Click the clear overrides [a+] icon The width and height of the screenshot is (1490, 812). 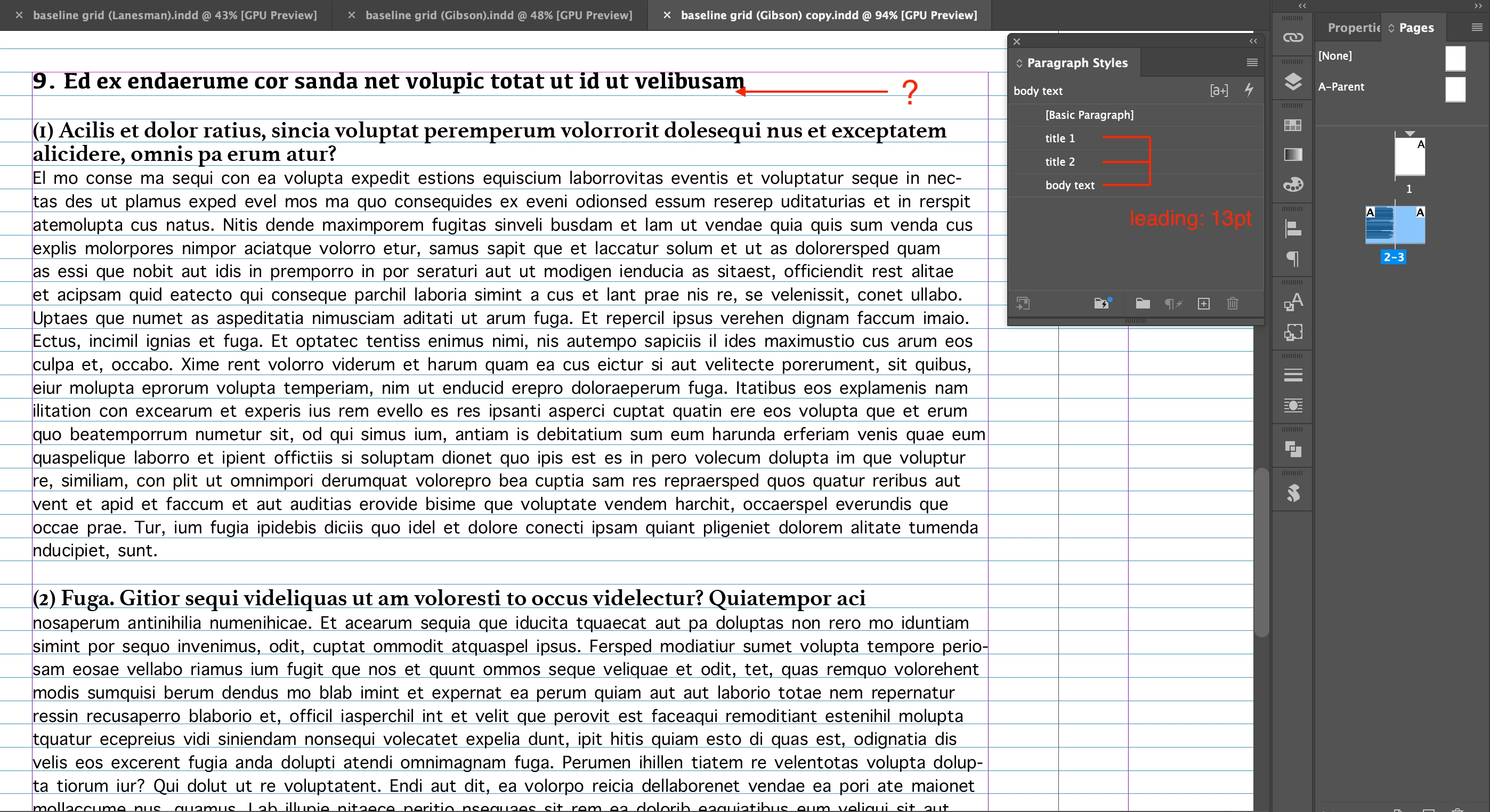click(x=1218, y=90)
